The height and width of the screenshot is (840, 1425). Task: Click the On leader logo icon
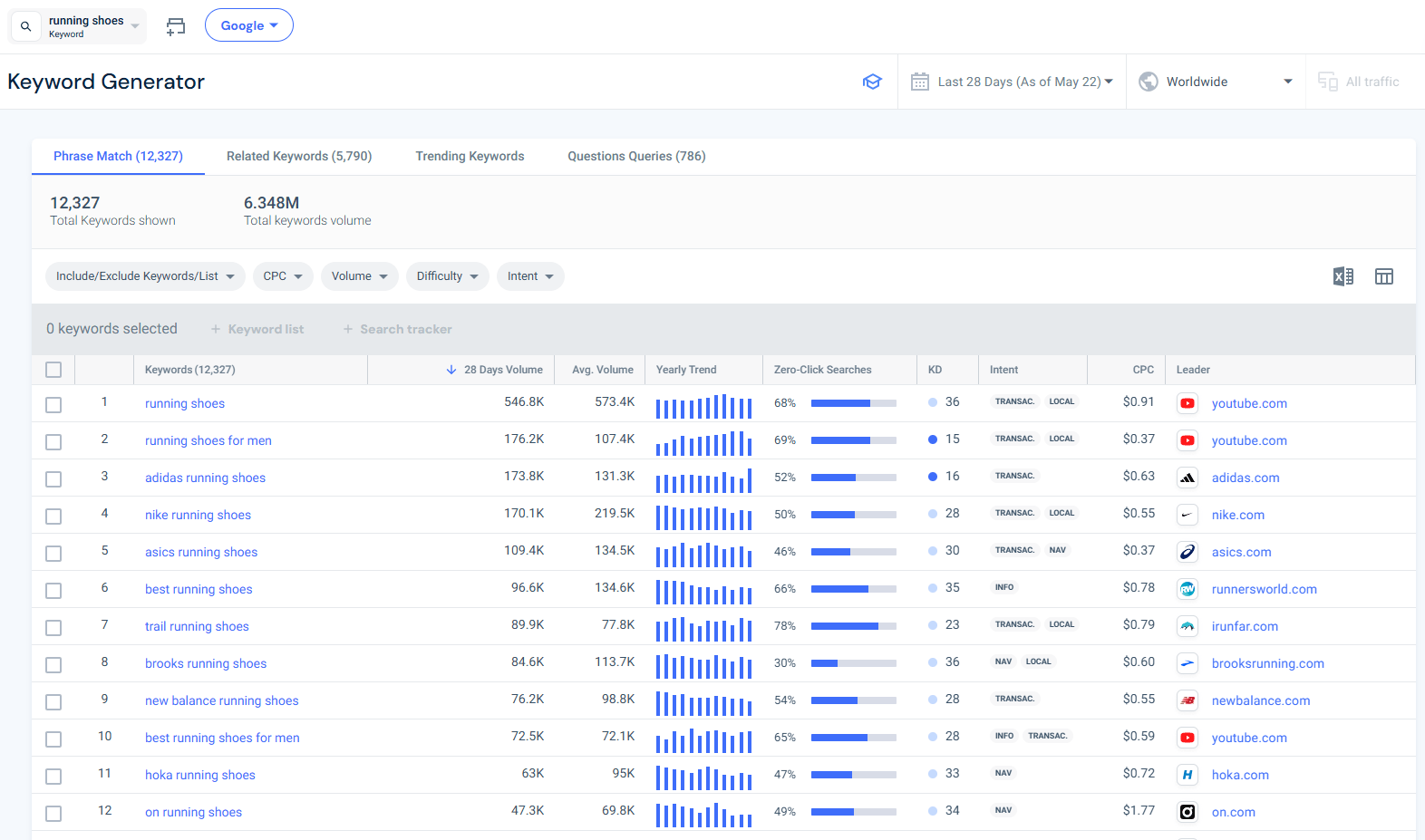point(1187,812)
